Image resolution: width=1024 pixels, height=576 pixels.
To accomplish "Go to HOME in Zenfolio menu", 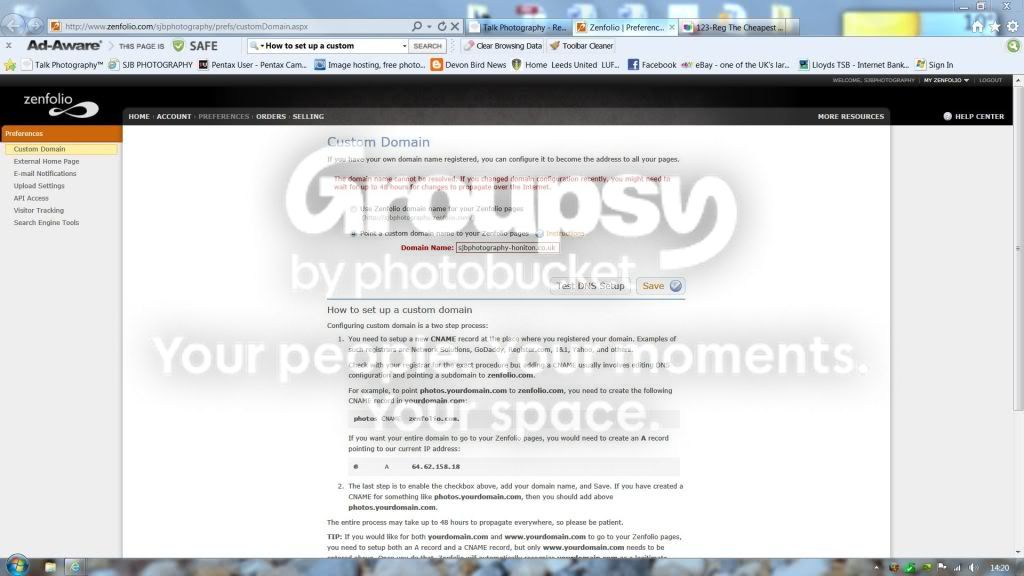I will [x=139, y=116].
